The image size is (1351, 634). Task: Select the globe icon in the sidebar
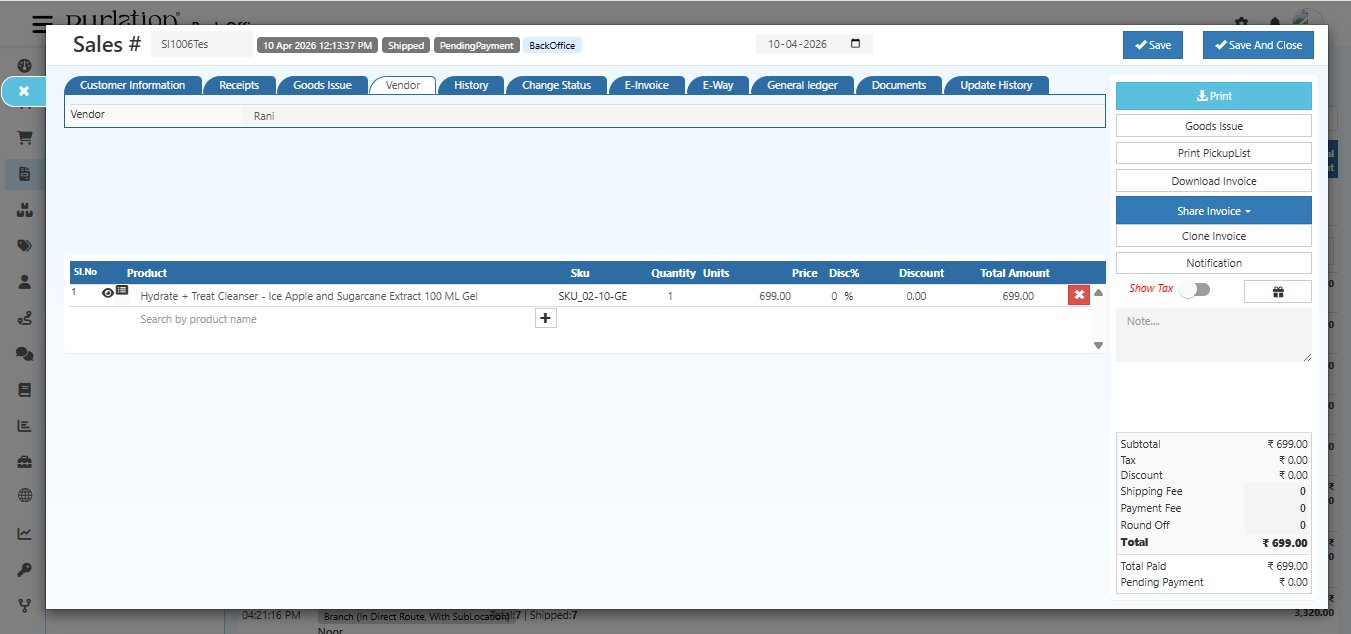pyautogui.click(x=23, y=497)
